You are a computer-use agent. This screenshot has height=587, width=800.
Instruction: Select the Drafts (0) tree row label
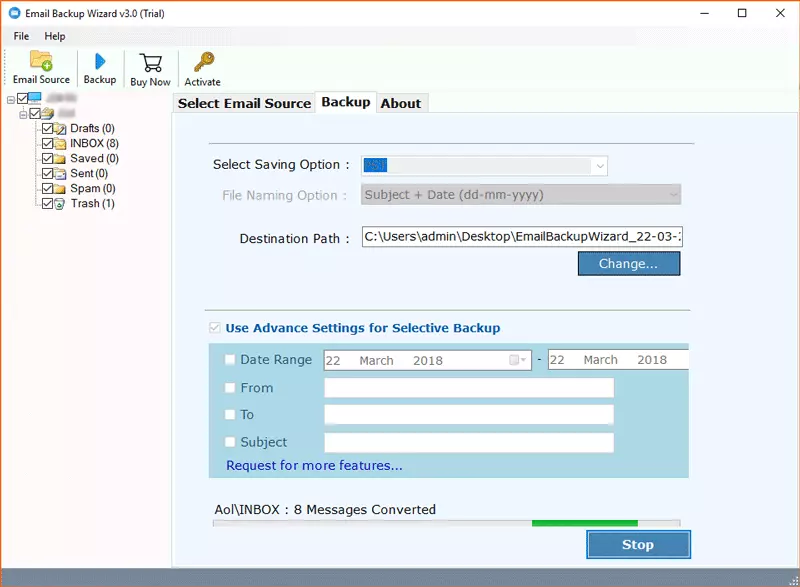92,128
